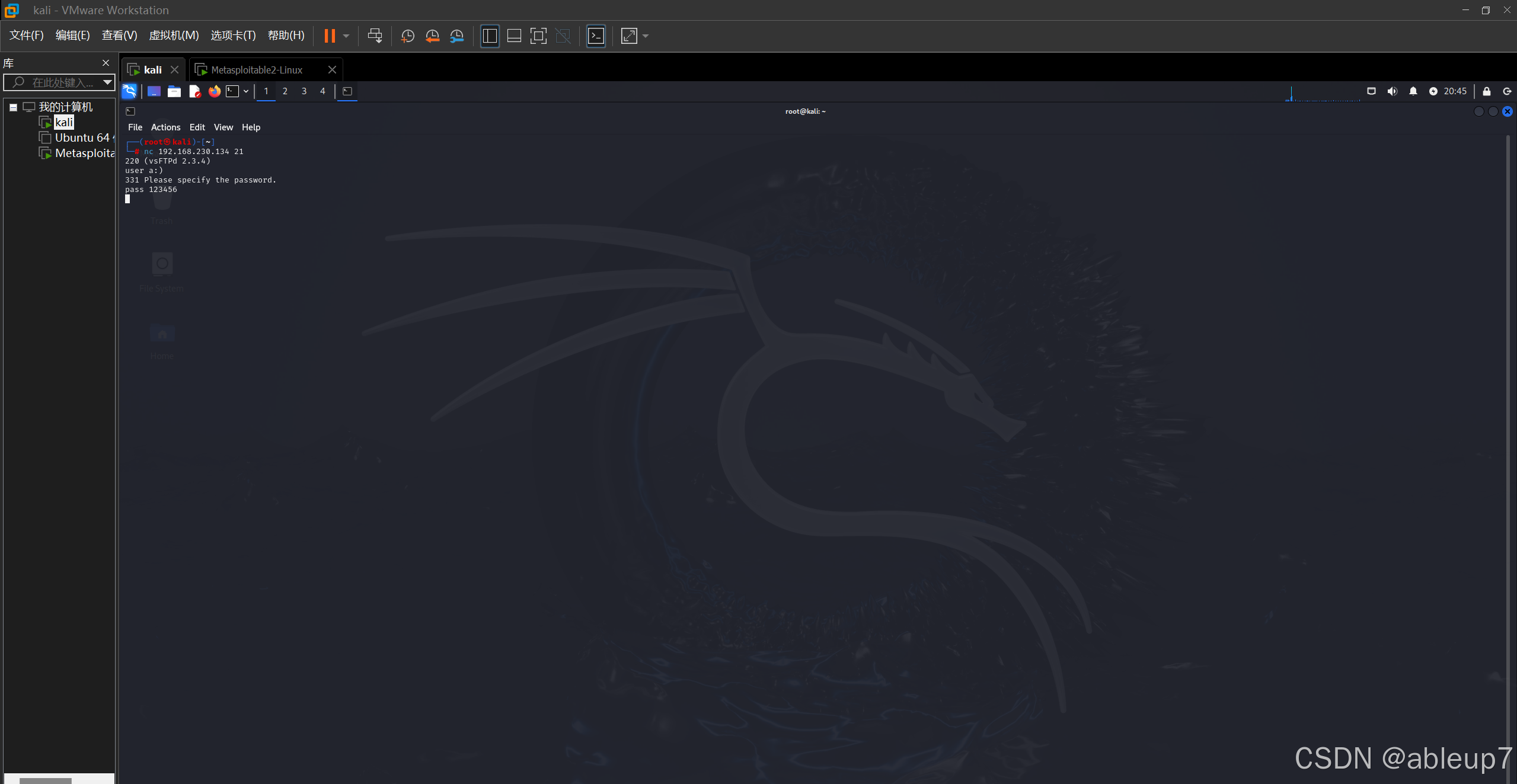Open notifications bell icon
Screen dimensions: 1517x784
coord(1413,91)
